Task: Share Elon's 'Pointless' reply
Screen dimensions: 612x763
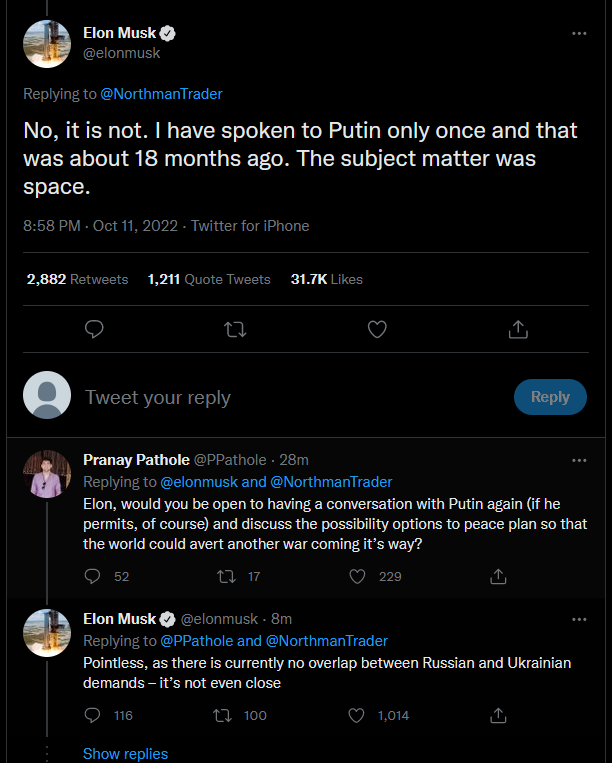Action: coord(497,715)
